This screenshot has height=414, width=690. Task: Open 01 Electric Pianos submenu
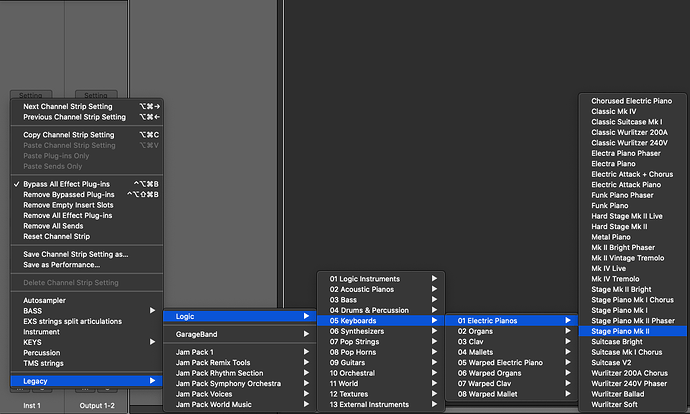[x=511, y=321]
